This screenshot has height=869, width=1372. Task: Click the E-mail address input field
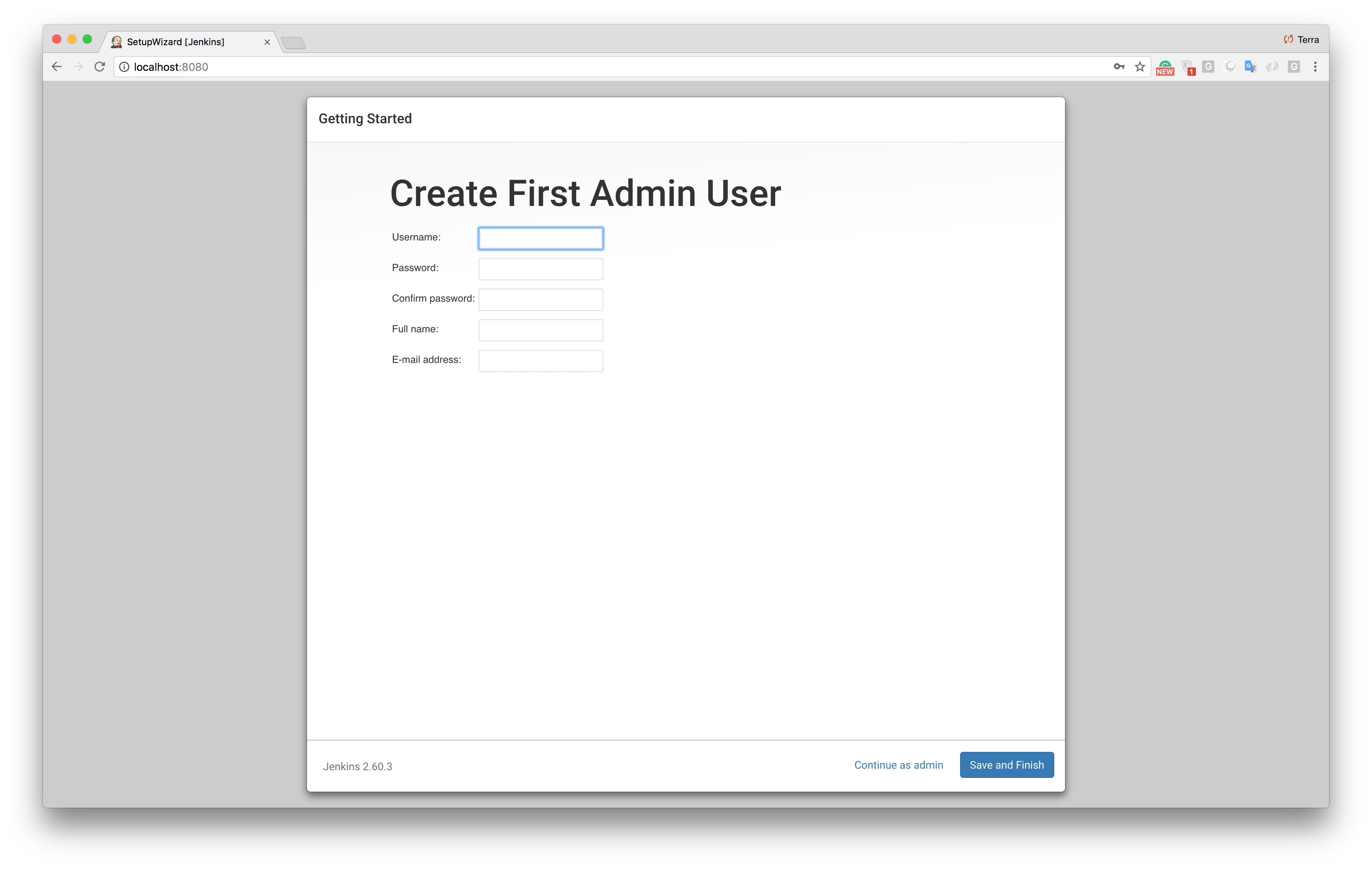click(x=541, y=359)
